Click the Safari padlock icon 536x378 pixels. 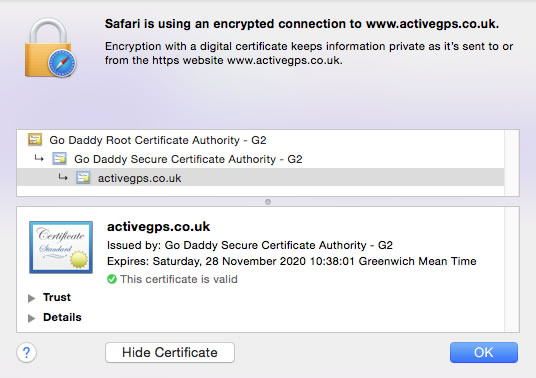tap(51, 48)
